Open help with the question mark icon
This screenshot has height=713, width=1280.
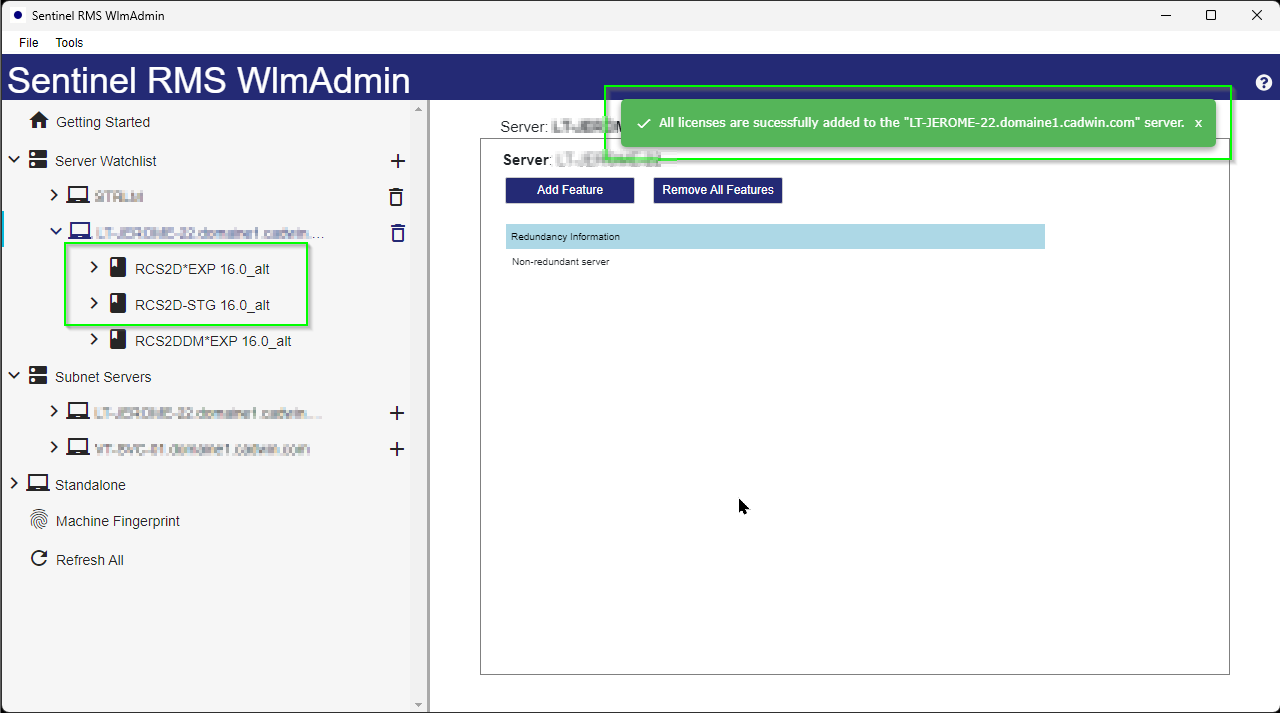point(1264,83)
